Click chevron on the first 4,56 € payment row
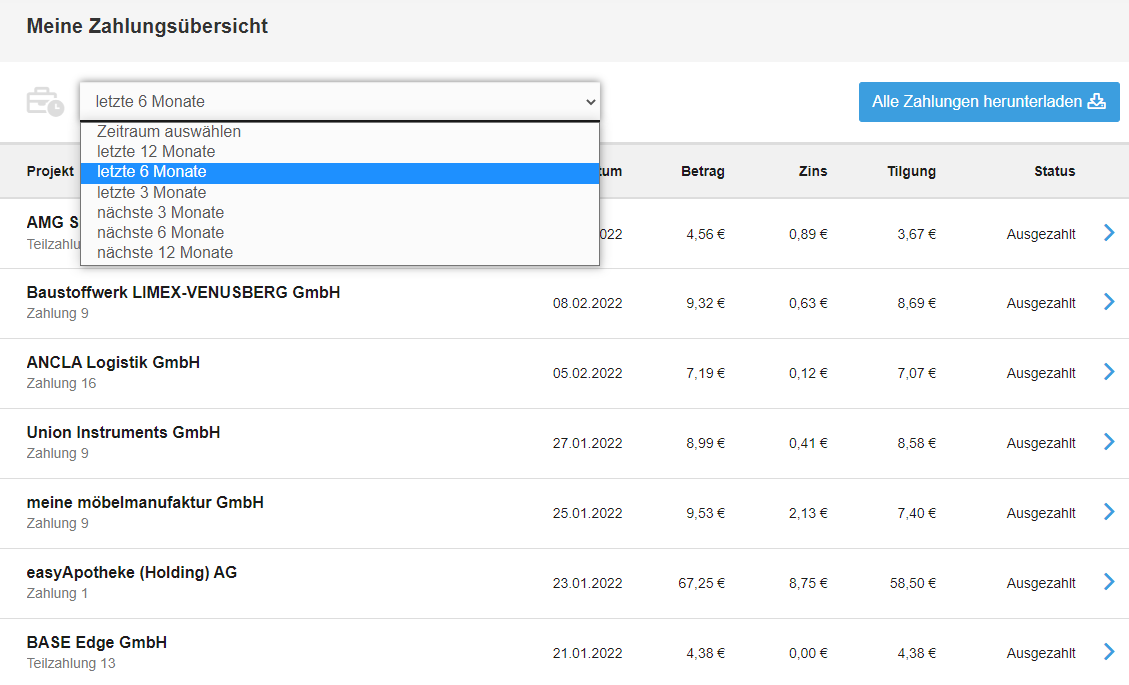The image size is (1129, 685). click(1108, 233)
